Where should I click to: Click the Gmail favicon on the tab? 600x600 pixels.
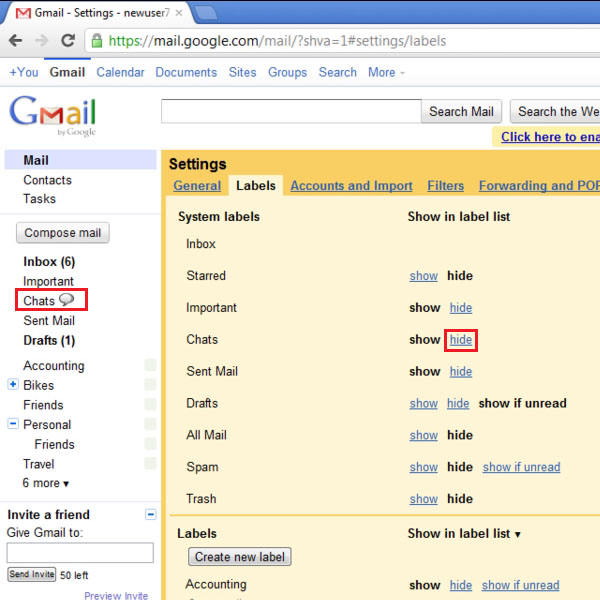coord(23,13)
